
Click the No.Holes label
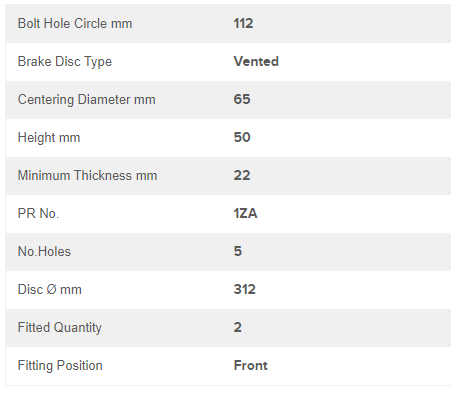point(44,251)
